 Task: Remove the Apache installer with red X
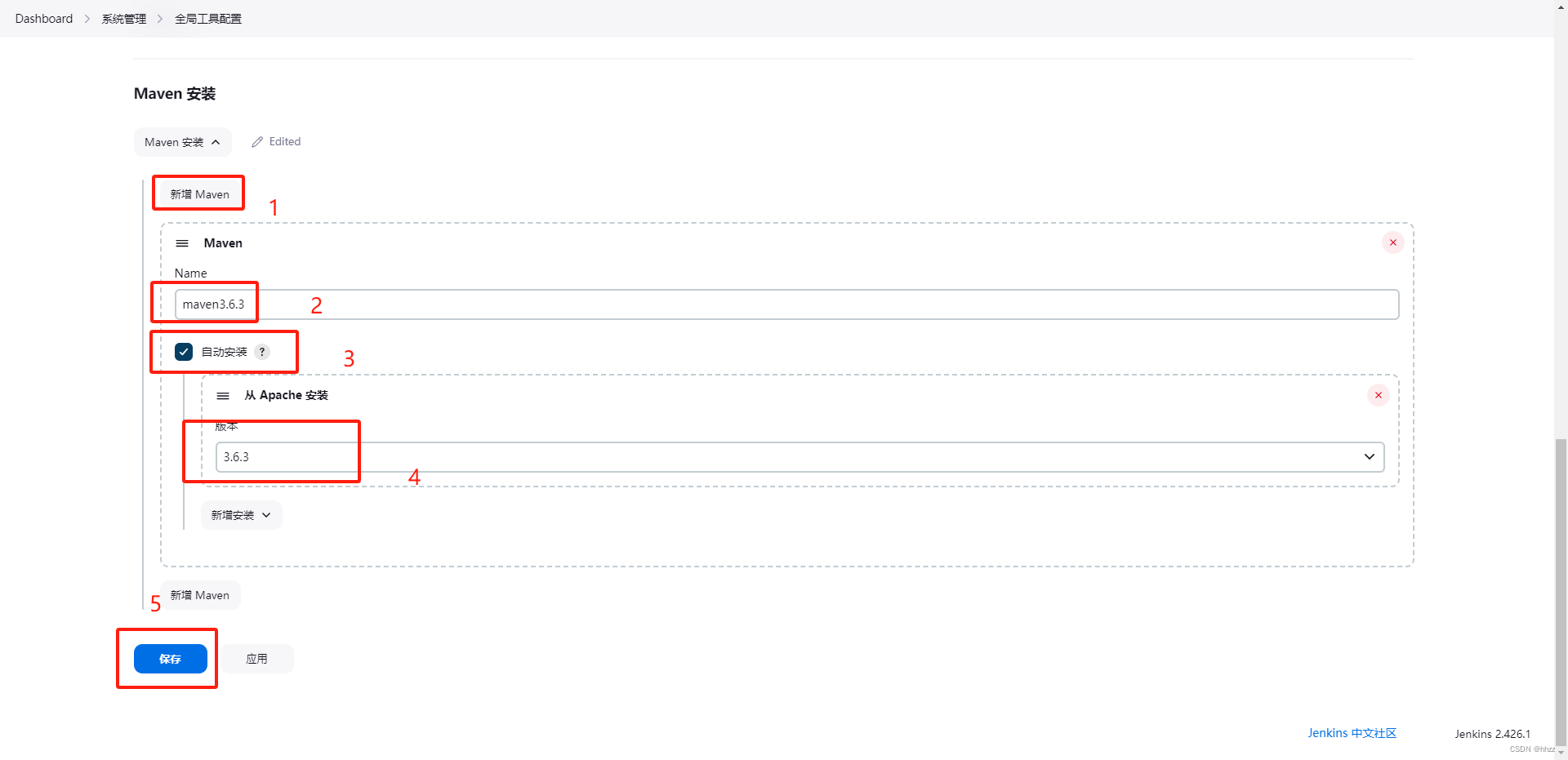click(x=1378, y=395)
